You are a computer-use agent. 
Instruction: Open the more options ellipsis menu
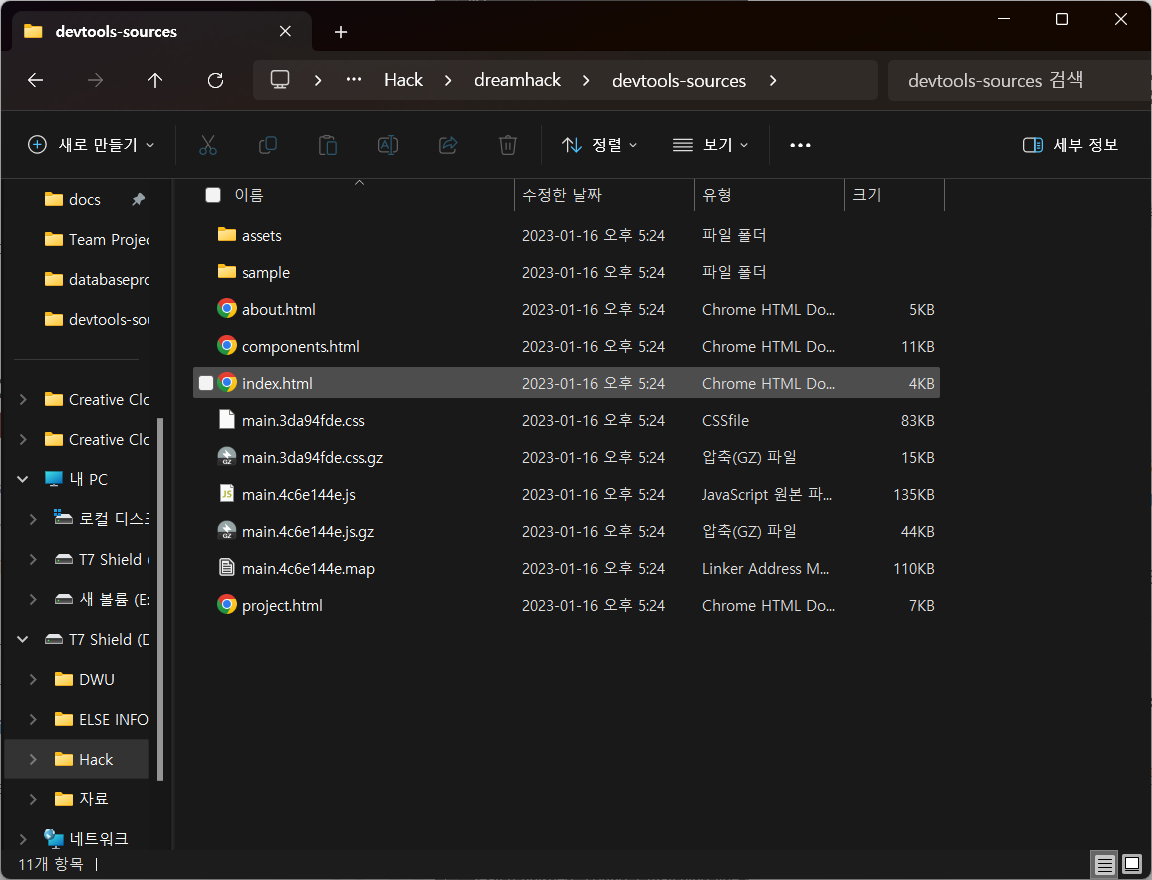(x=800, y=145)
